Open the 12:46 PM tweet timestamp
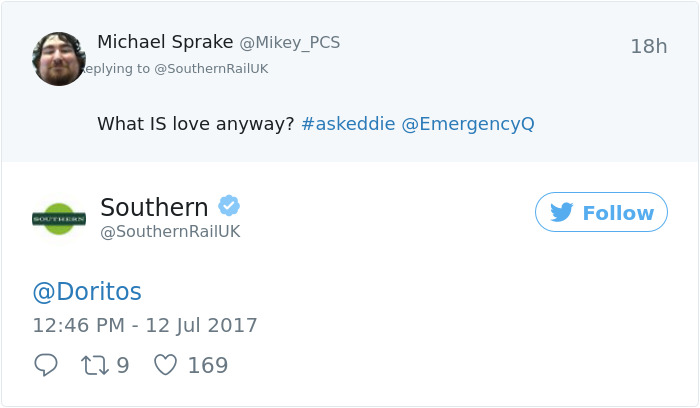Screen dimensions: 700x408 (x=145, y=325)
